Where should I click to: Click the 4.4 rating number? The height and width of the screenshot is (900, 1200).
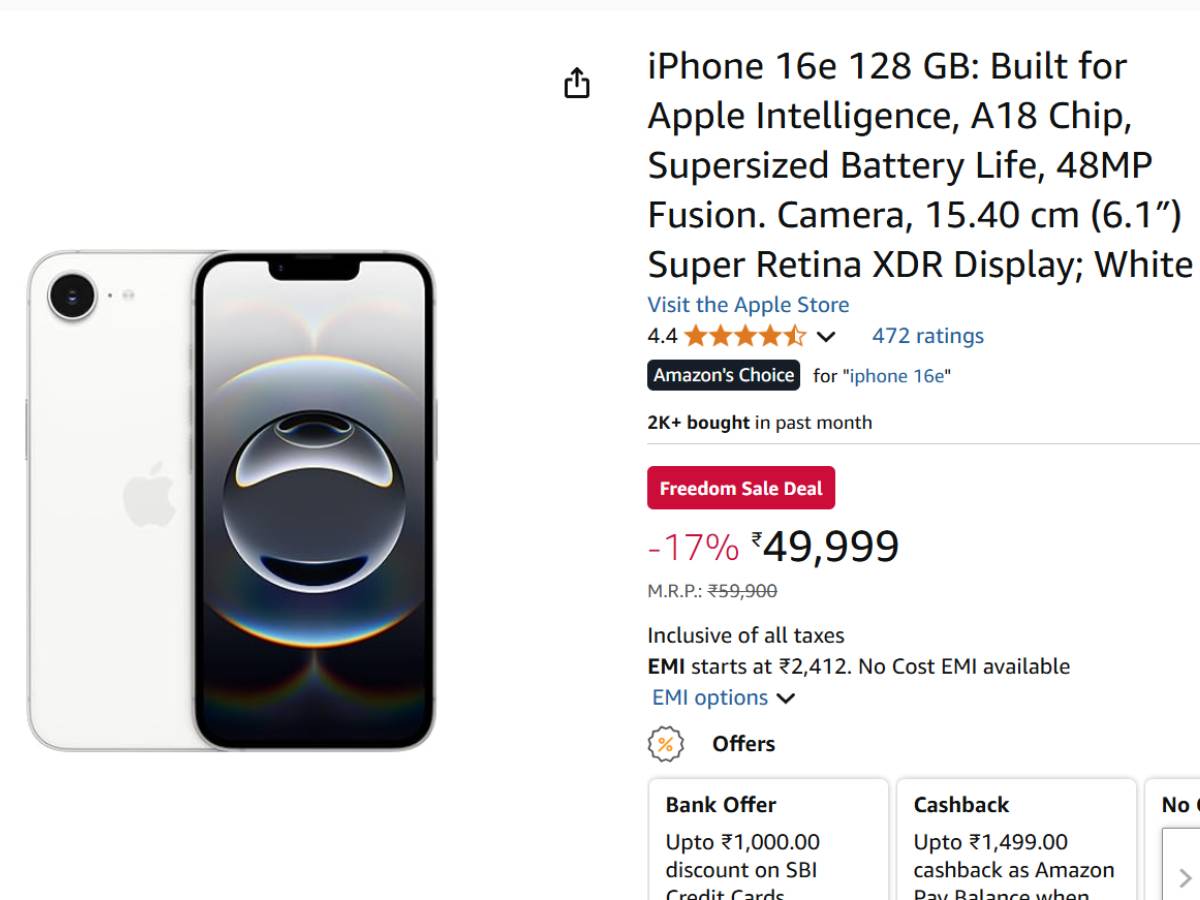click(x=662, y=336)
